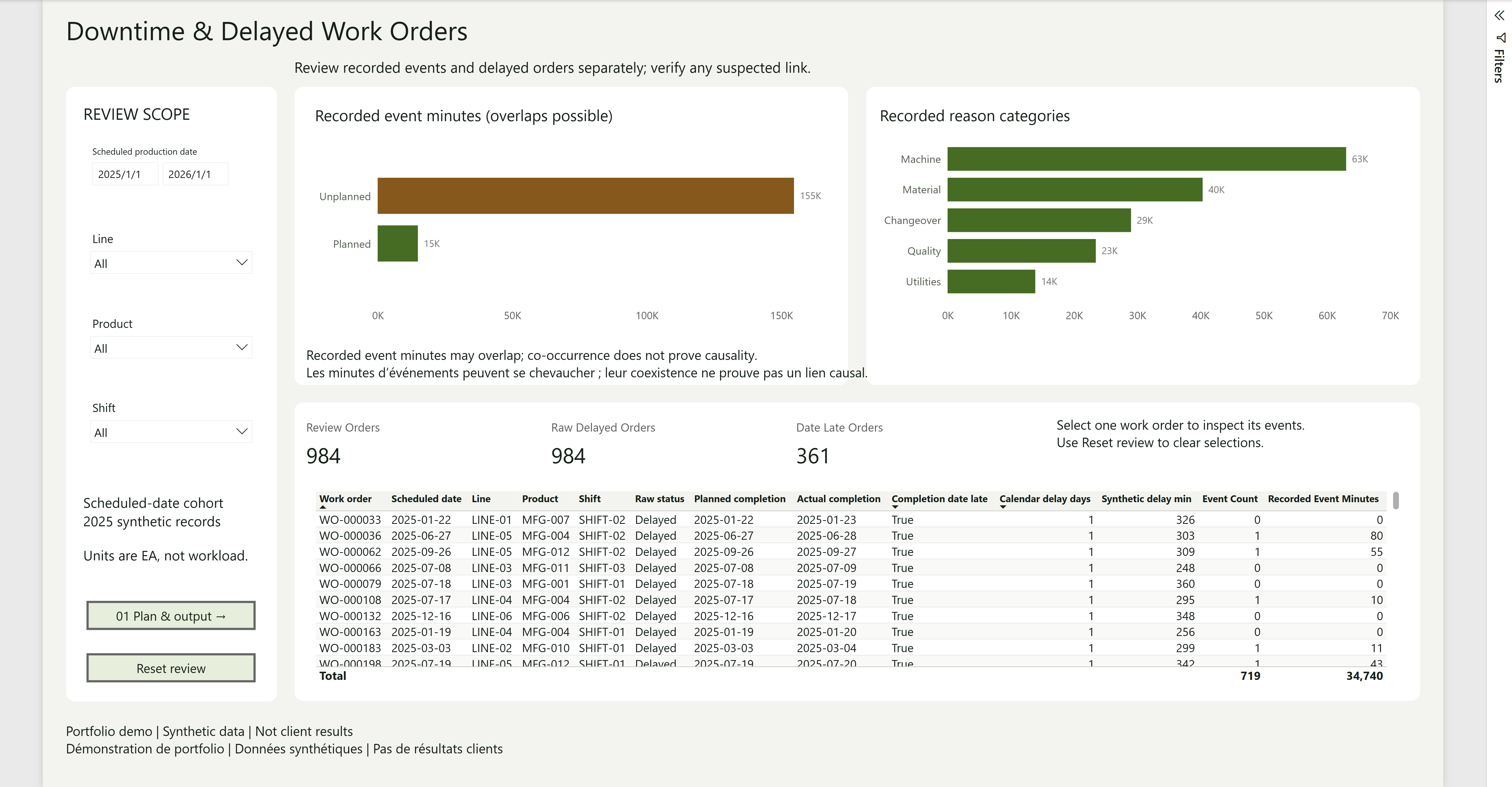Screen dimensions: 1512x787
Task: Select work order WO-000066
Action: pyautogui.click(x=350, y=568)
